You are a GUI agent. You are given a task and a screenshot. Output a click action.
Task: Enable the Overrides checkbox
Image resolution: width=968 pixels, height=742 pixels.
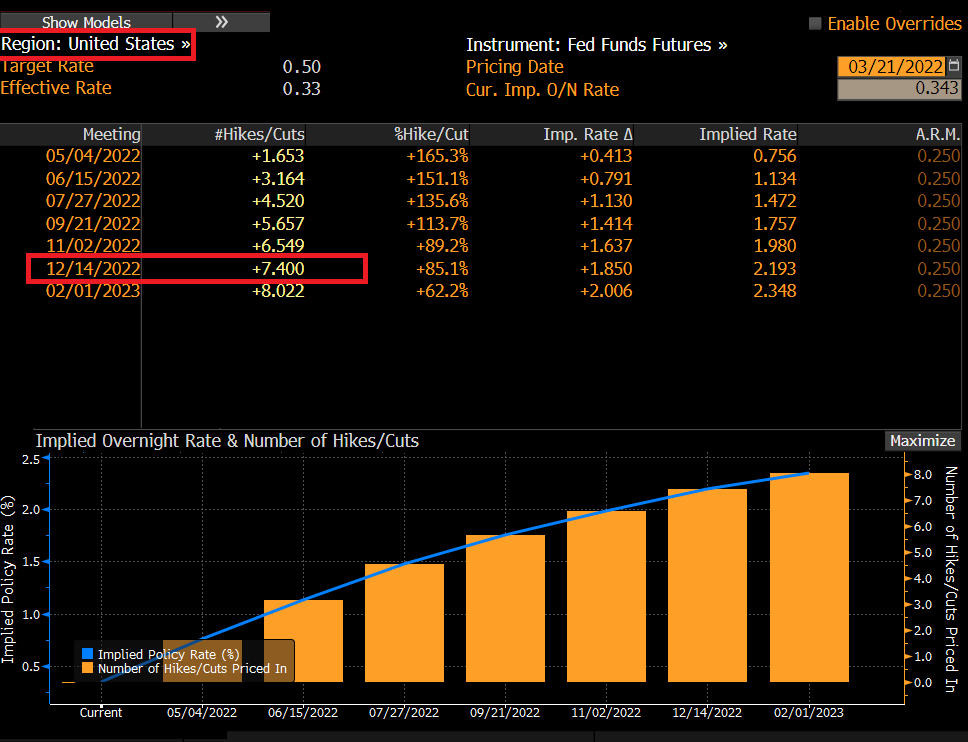click(815, 23)
